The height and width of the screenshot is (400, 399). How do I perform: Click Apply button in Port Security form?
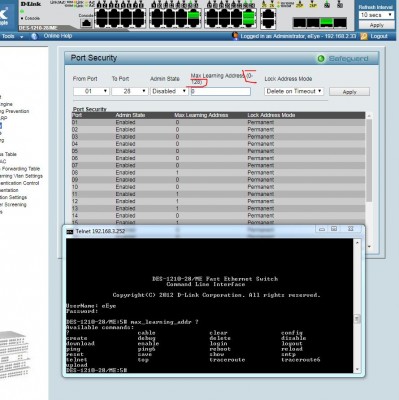[x=349, y=92]
